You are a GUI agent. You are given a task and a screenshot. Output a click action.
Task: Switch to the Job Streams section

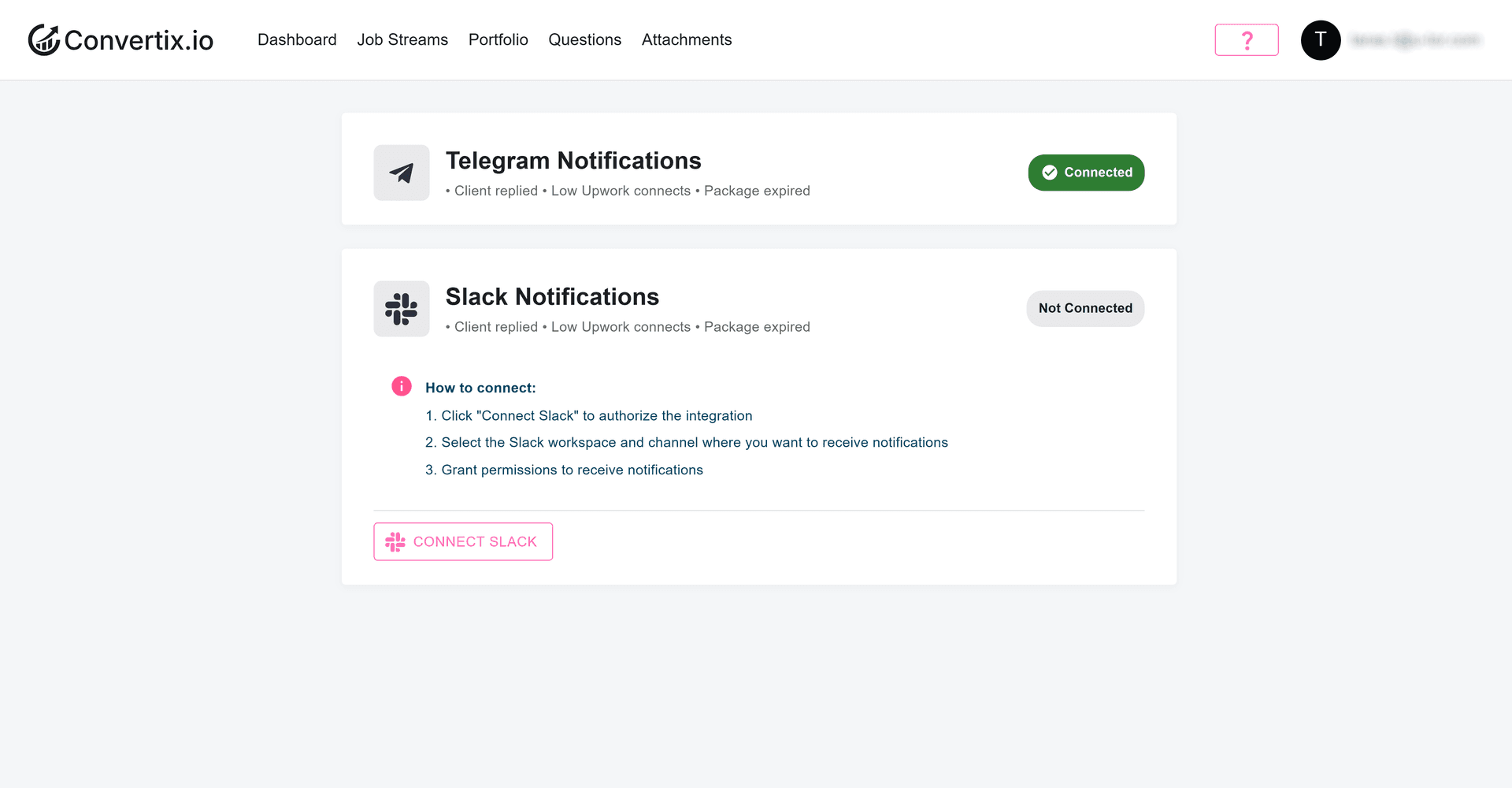tap(402, 39)
